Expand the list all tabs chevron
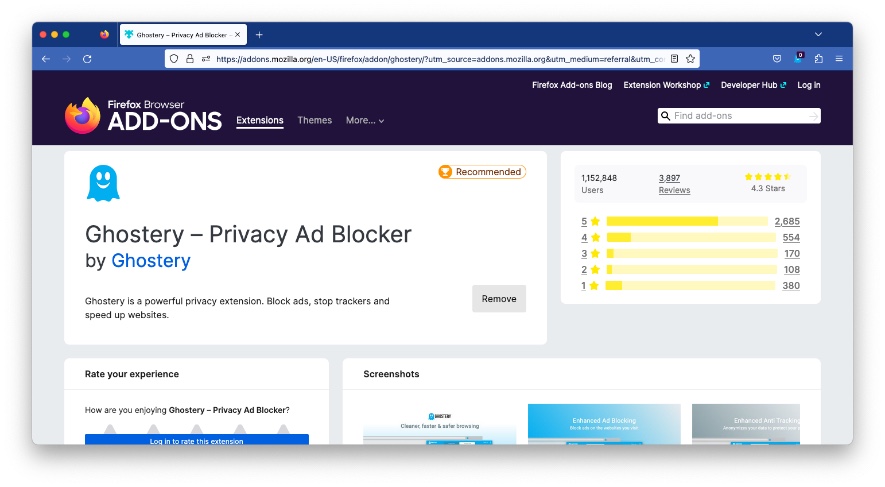The image size is (885, 487). pyautogui.click(x=818, y=34)
